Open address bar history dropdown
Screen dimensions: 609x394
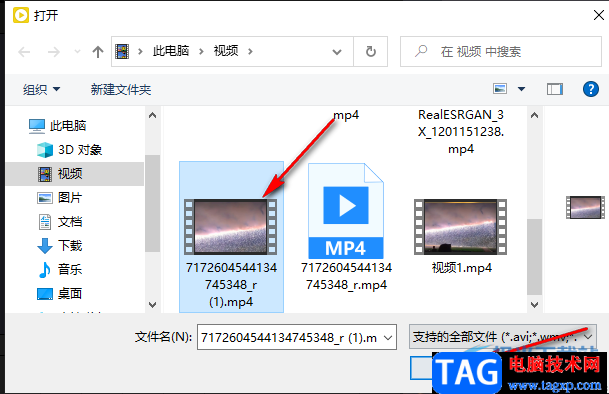[x=337, y=52]
